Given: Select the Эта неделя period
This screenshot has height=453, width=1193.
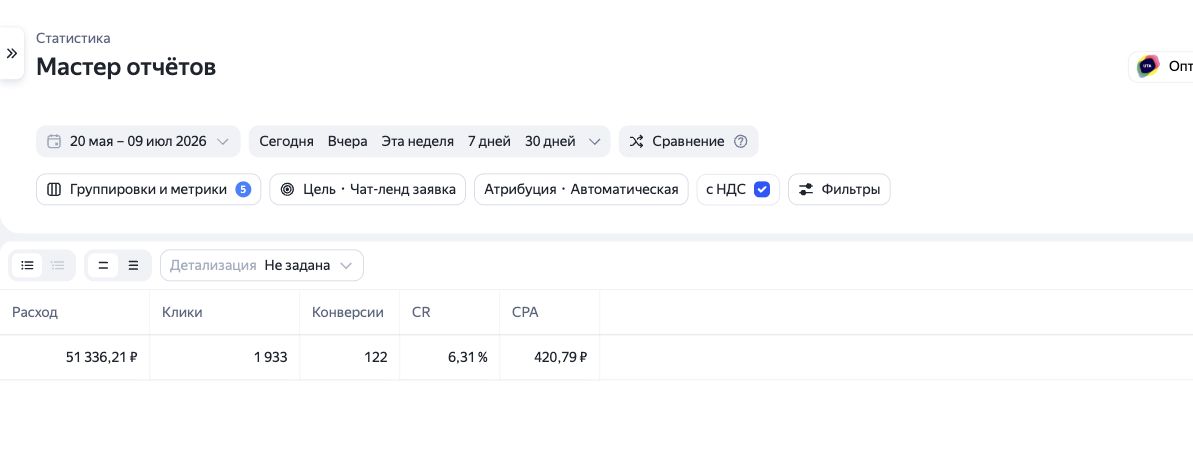Looking at the screenshot, I should pyautogui.click(x=418, y=142).
